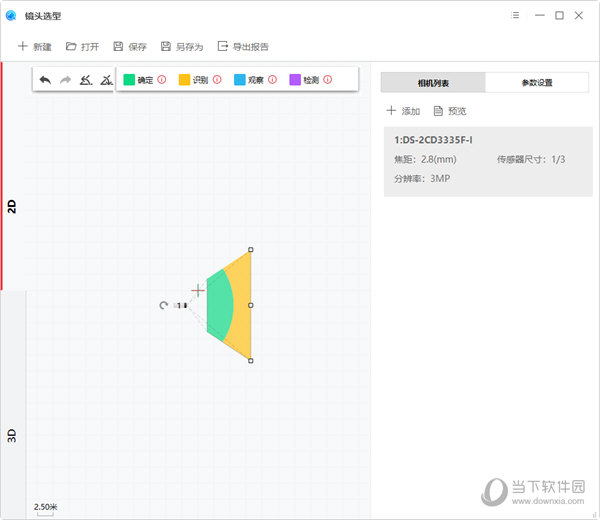Click the undo arrow in canvas toolbar
Screen dimensions: 600x520
click(x=45, y=79)
